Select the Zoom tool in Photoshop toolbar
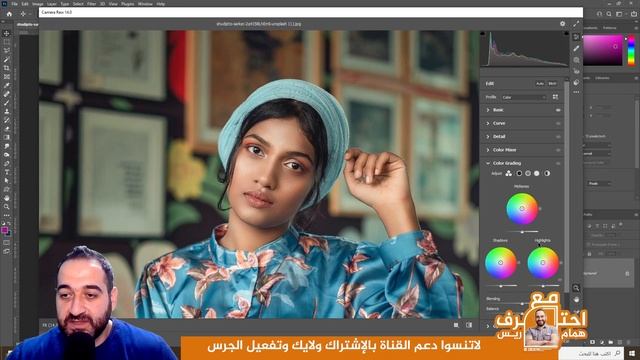The image size is (640, 360). coord(7,207)
